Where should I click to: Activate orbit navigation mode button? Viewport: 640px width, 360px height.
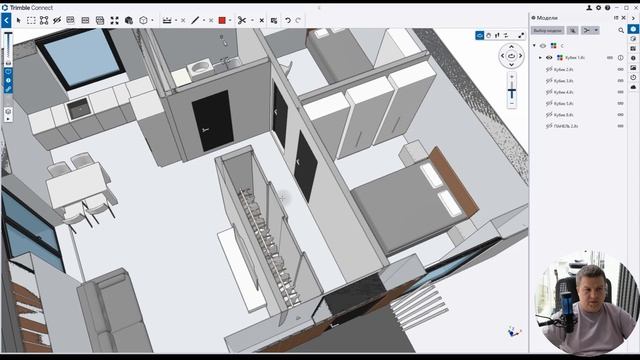point(480,36)
